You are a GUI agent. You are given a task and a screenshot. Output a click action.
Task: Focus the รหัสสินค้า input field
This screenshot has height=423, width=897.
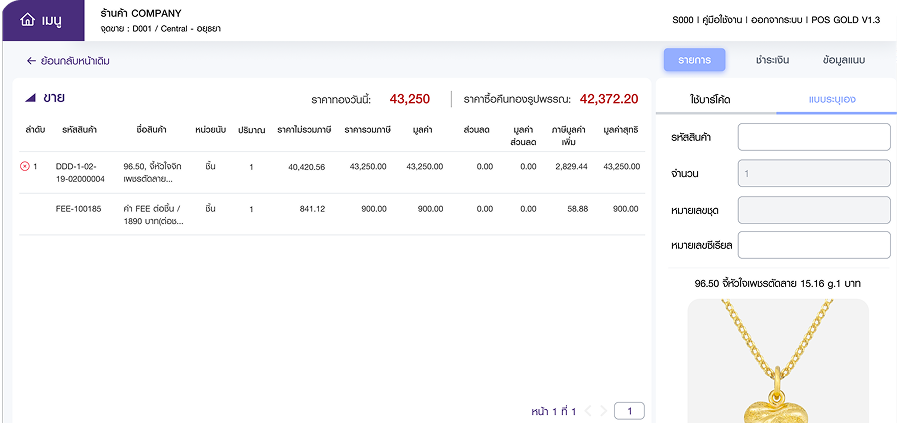click(814, 137)
